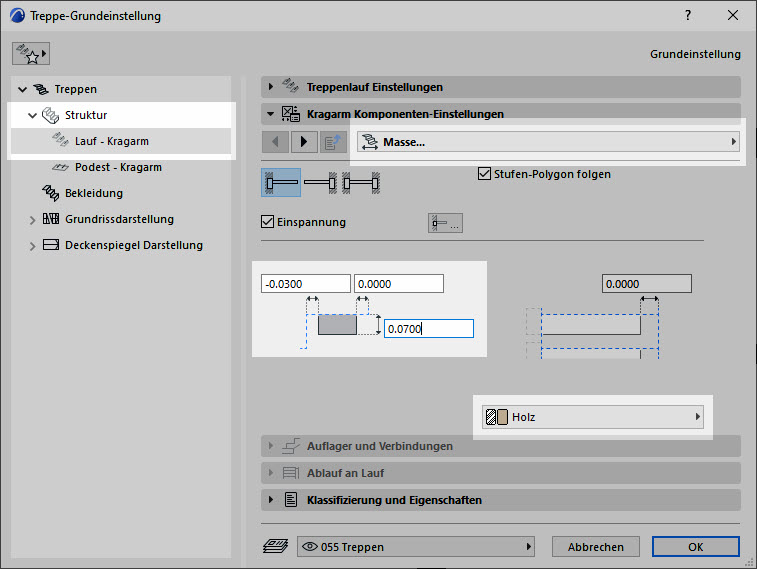This screenshot has height=569, width=757.
Task: Click the favorites star icon button
Action: [31, 54]
